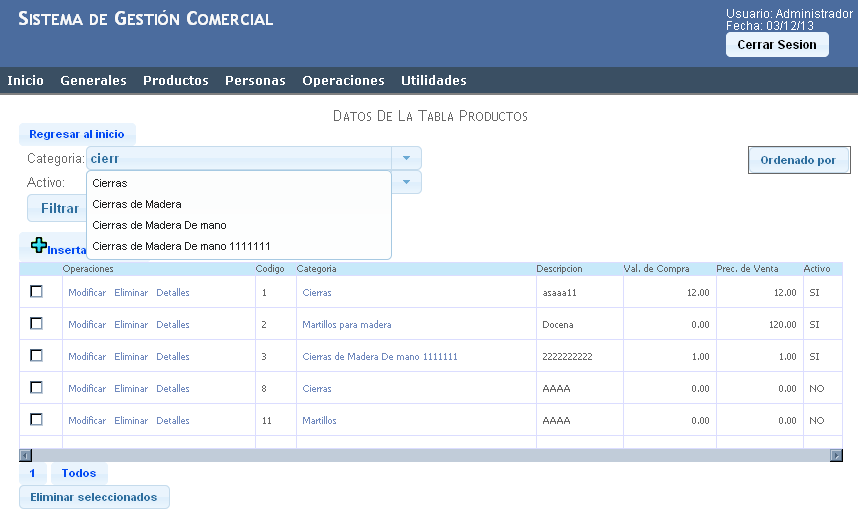This screenshot has width=858, height=525.
Task: Click the left arrow of horizontal scrollbar
Action: [x=25, y=455]
